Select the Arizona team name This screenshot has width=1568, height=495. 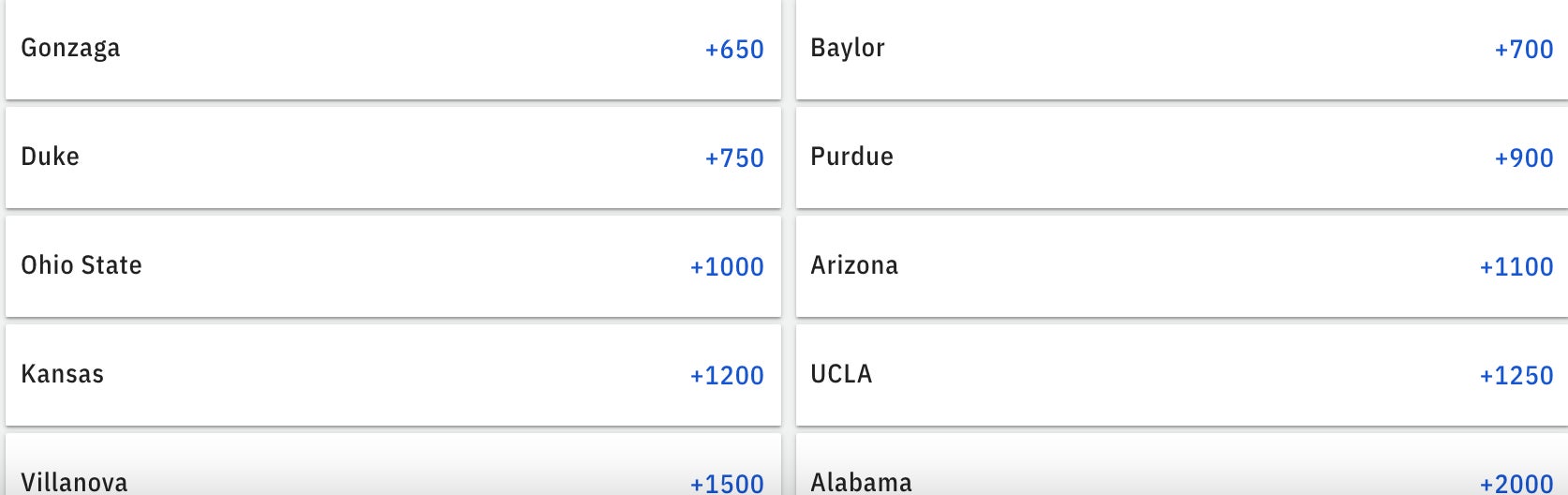[x=854, y=265]
